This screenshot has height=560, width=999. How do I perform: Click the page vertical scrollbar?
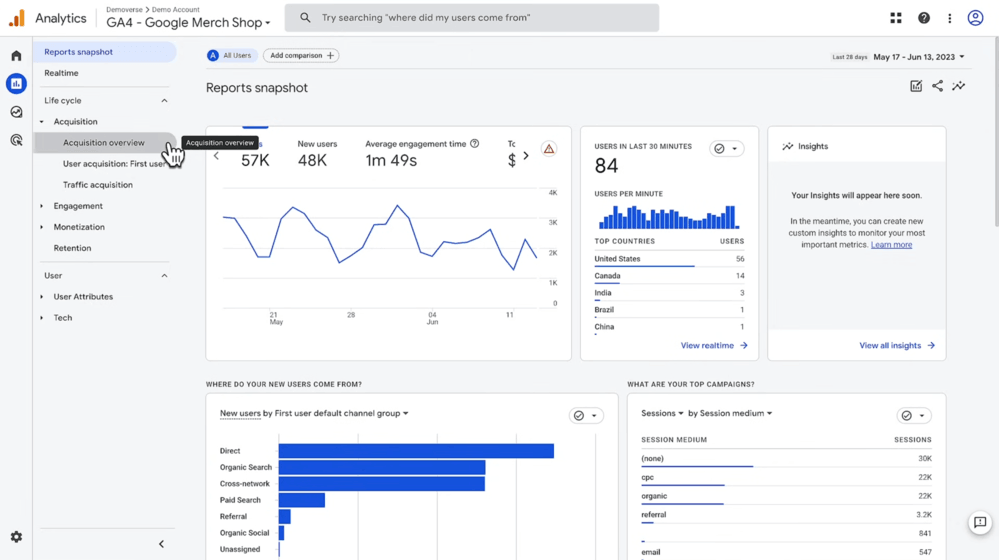point(996,131)
